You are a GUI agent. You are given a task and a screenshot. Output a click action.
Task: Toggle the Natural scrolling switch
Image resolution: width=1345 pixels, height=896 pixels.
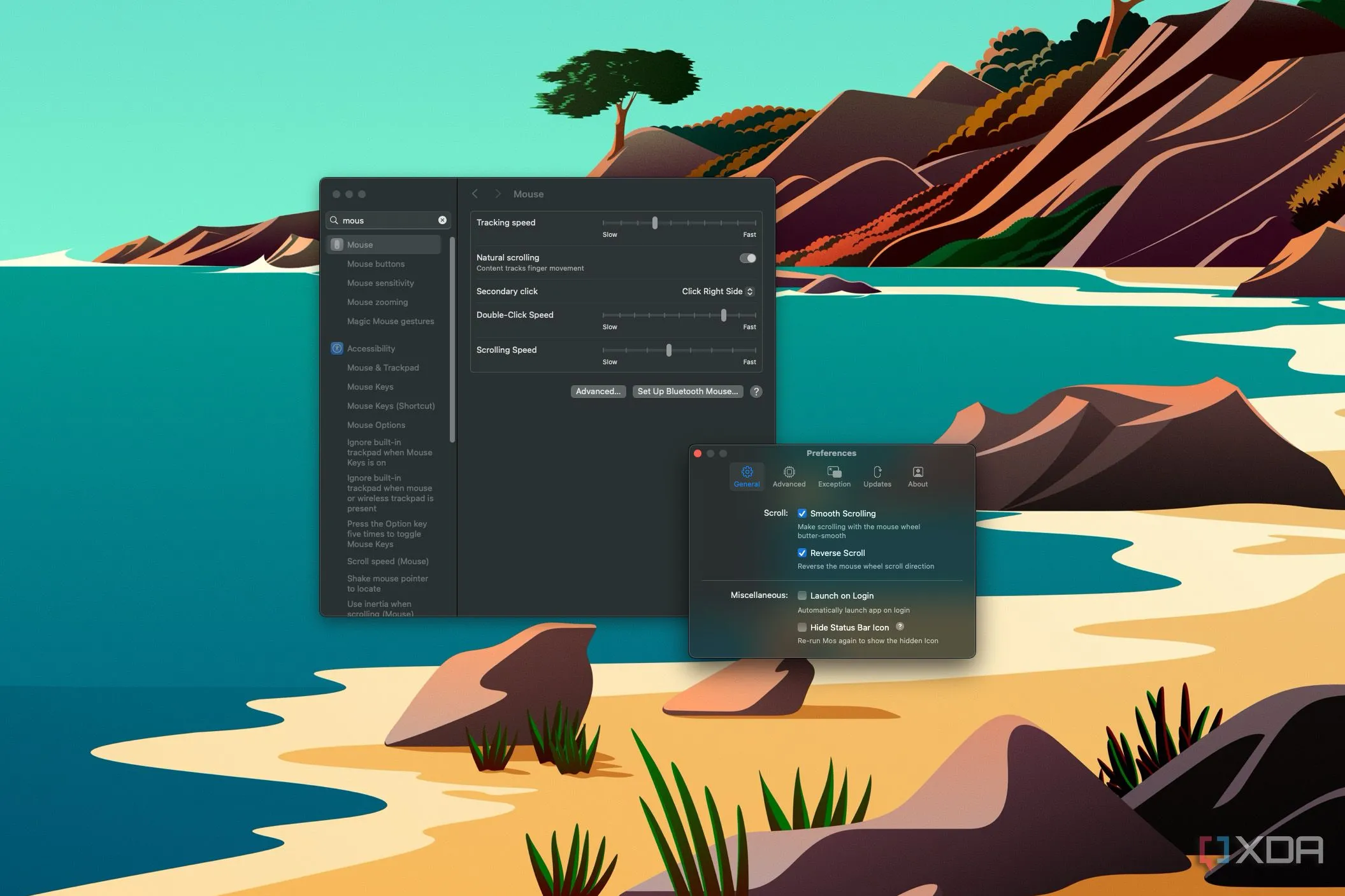coord(747,259)
